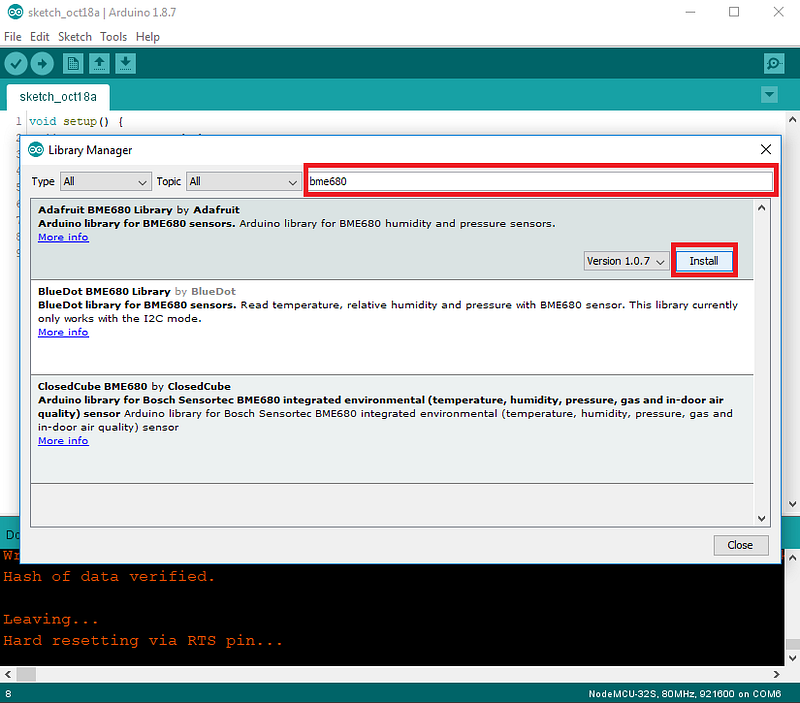Click the Close button in Library Manager
Screen dimensions: 800x703
coord(740,545)
